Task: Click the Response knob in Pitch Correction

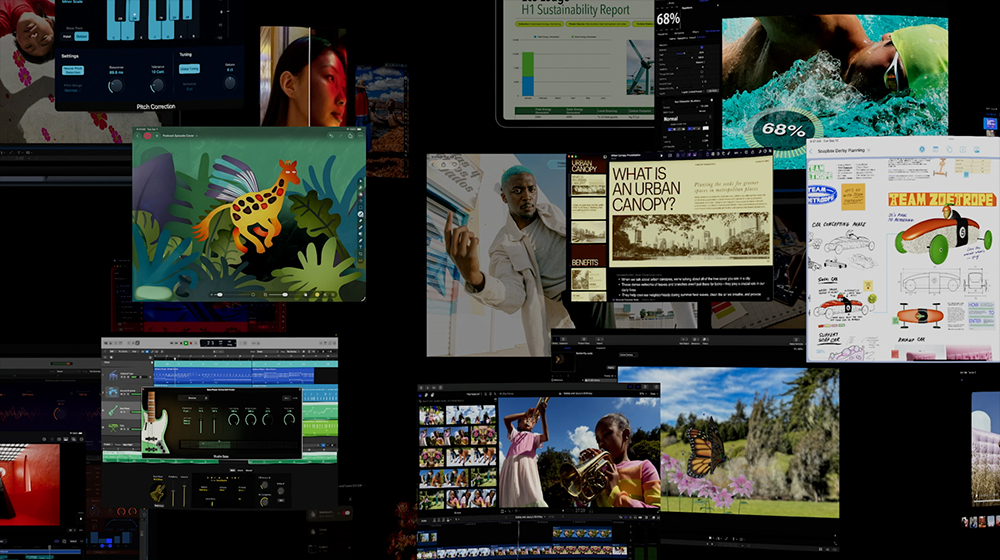Action: [x=116, y=85]
